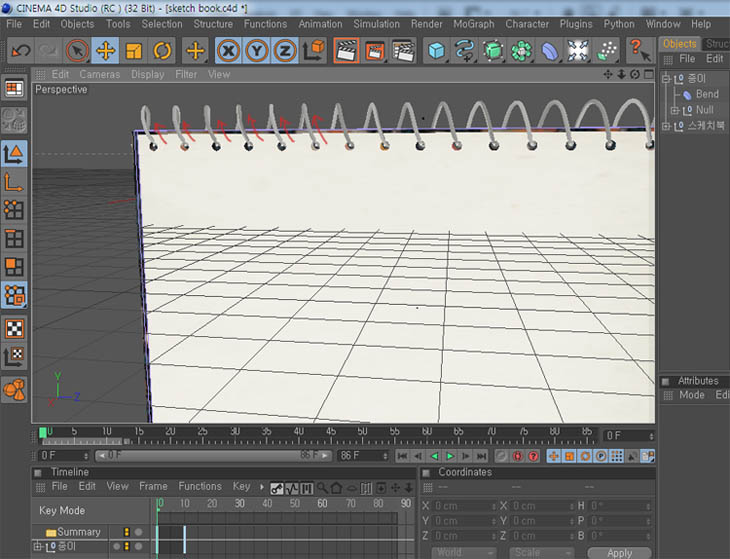The image size is (730, 559).
Task: Switch to Polygons mode
Action: point(14,267)
